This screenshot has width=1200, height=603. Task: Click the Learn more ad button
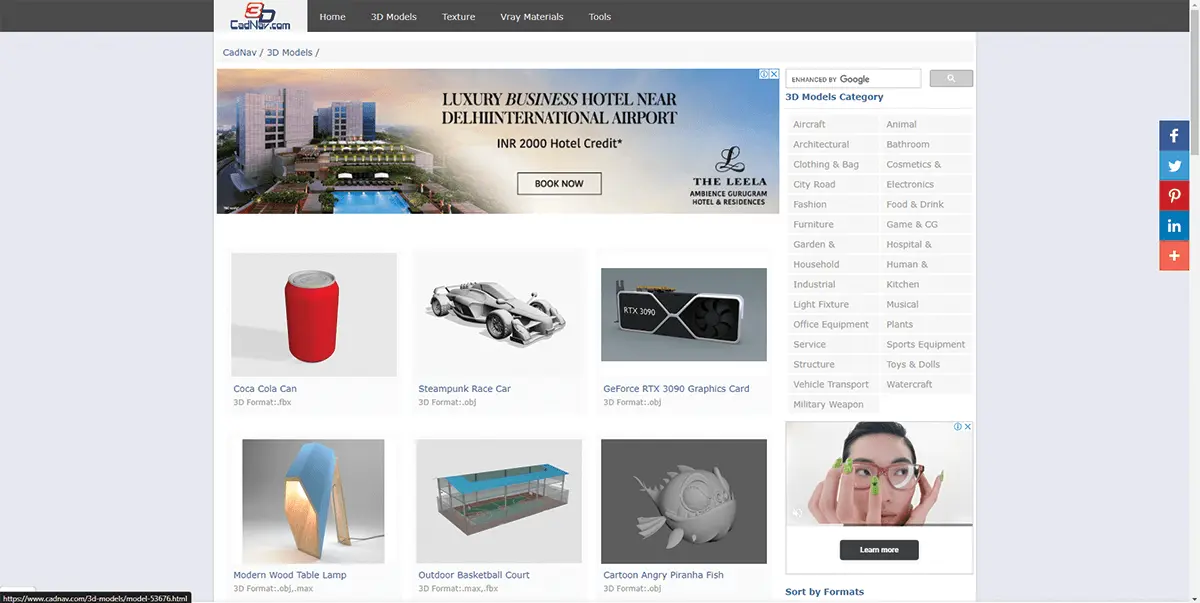click(879, 550)
